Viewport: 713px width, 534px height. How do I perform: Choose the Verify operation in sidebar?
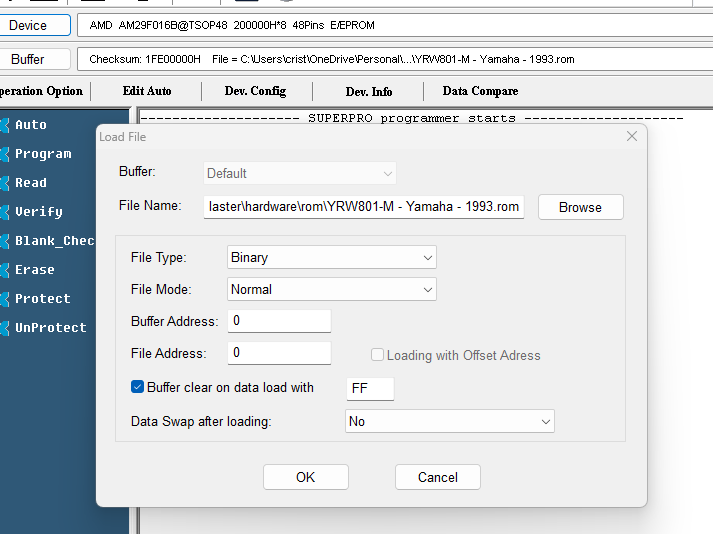click(x=38, y=212)
